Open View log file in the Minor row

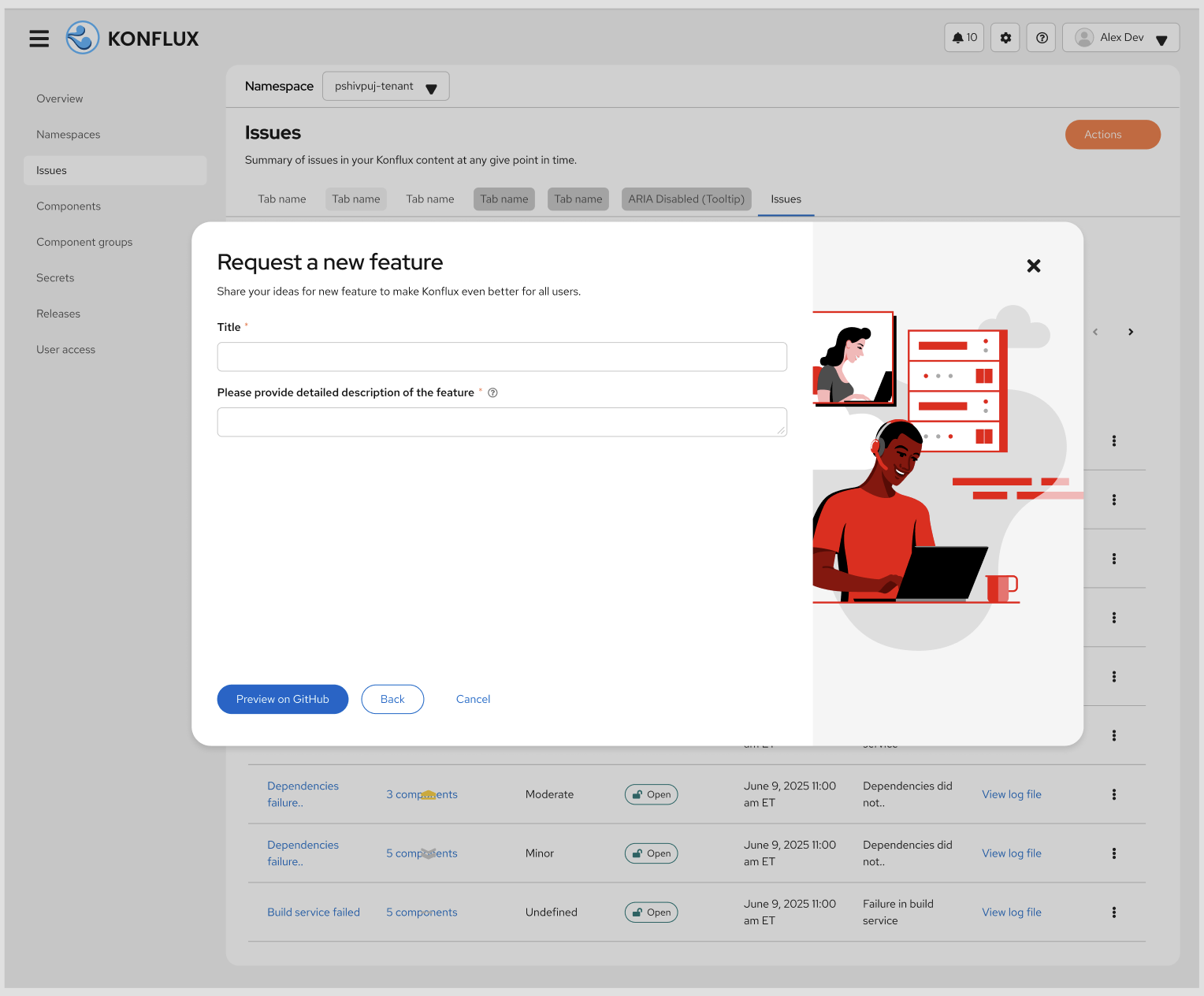[x=1012, y=853]
